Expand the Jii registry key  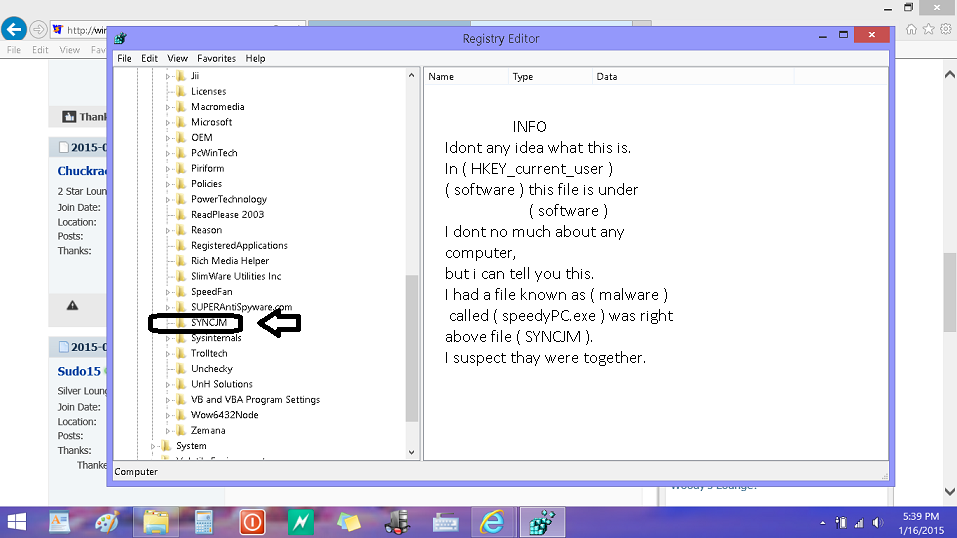tap(168, 76)
